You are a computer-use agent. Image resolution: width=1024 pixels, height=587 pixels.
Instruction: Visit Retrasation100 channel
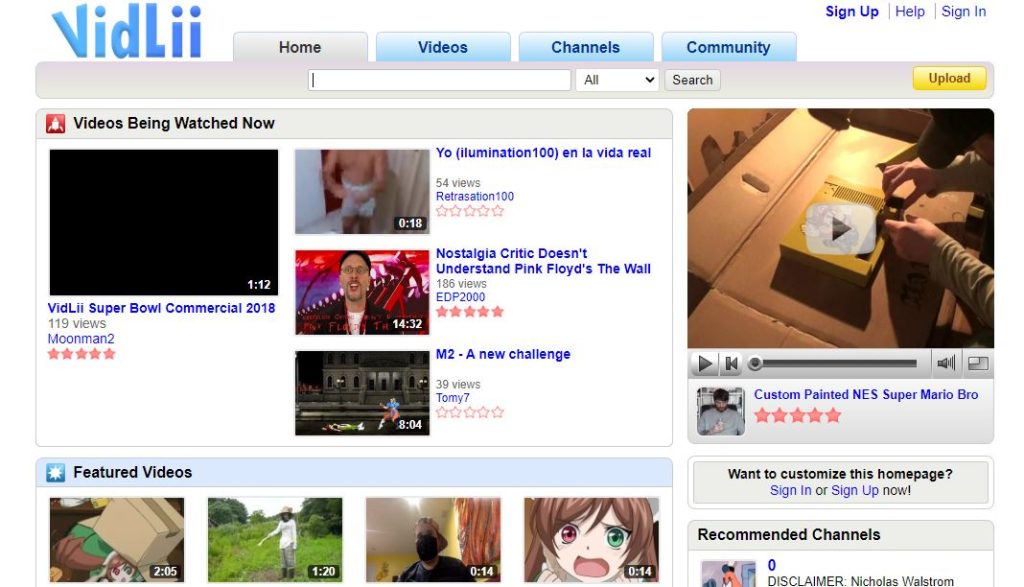pyautogui.click(x=475, y=197)
